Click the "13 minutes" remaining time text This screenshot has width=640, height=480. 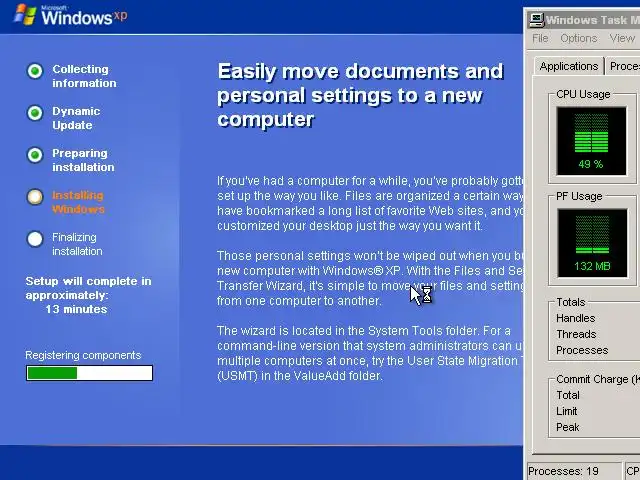pyautogui.click(x=76, y=309)
